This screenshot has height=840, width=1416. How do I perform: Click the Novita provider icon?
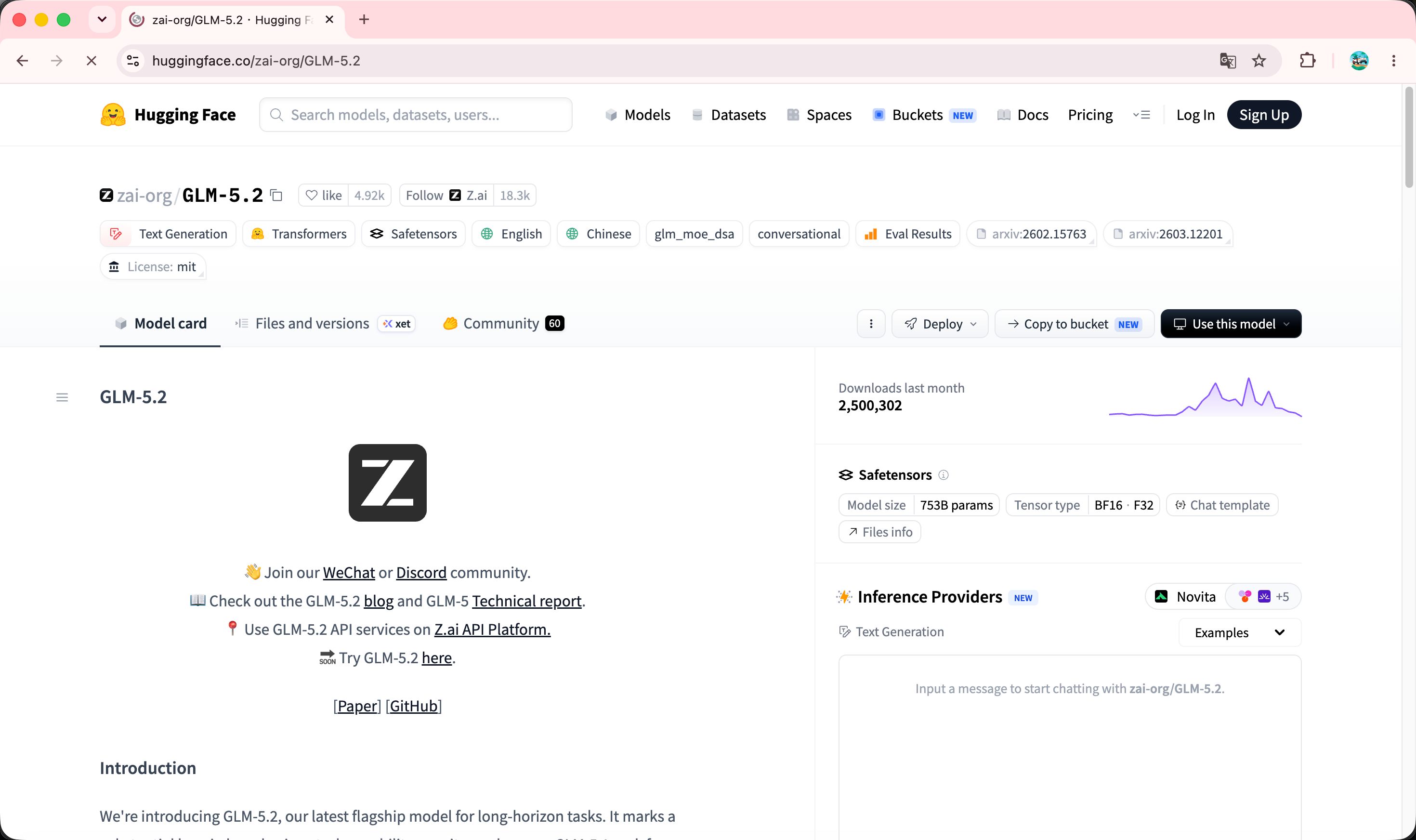pos(1161,597)
